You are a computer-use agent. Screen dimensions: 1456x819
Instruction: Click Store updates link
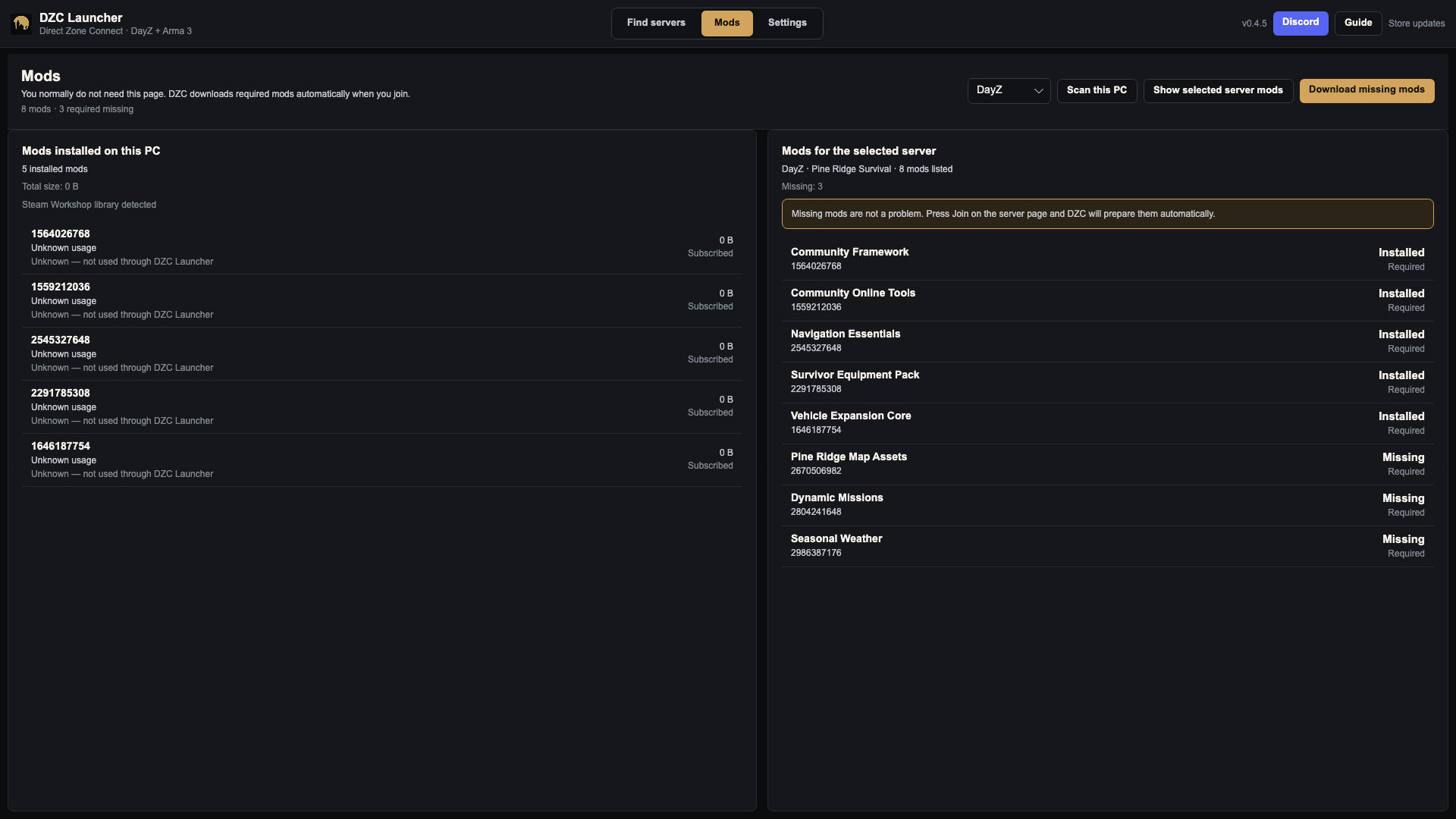pyautogui.click(x=1416, y=24)
